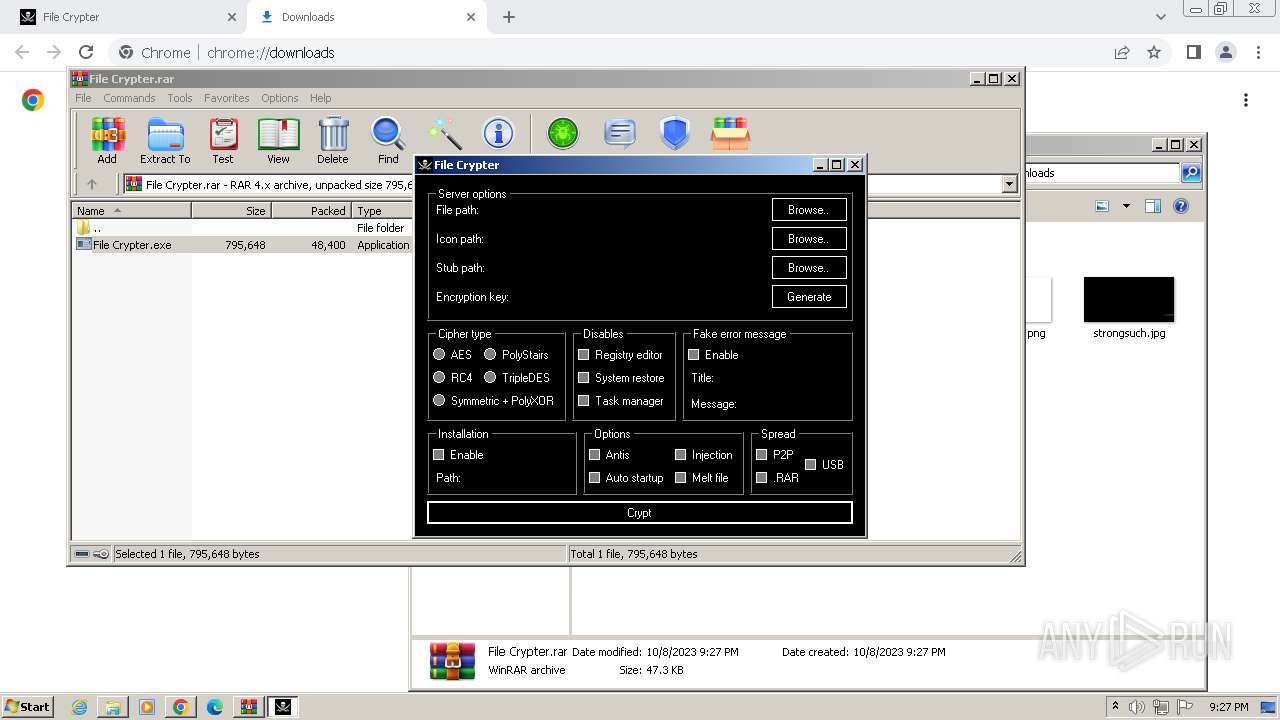
Task: Click the Share page icon in Chrome
Action: 1122,52
